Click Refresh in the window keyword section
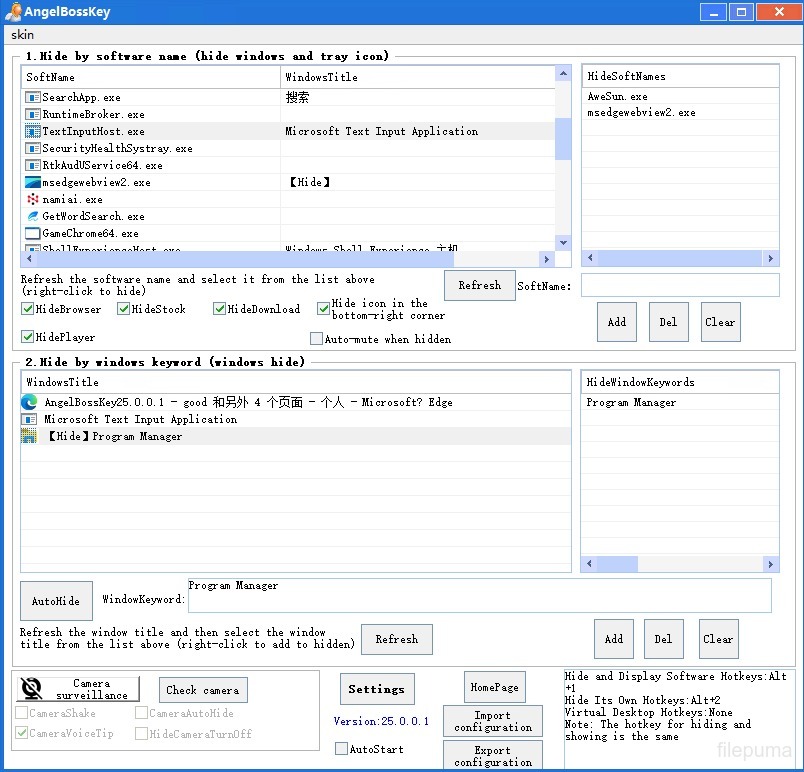The image size is (804, 772). (397, 639)
